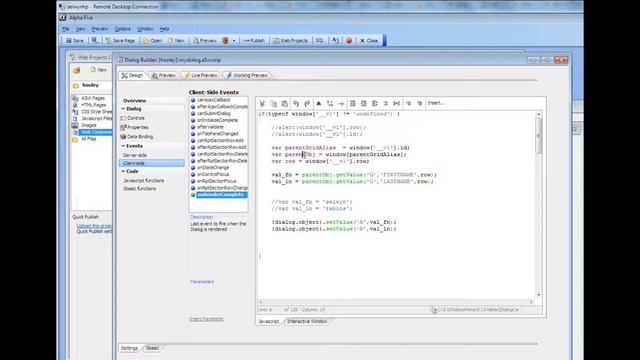Select the onInitializeComplete event
Image resolution: width=640 pixels, height=360 pixels.
(x=217, y=120)
